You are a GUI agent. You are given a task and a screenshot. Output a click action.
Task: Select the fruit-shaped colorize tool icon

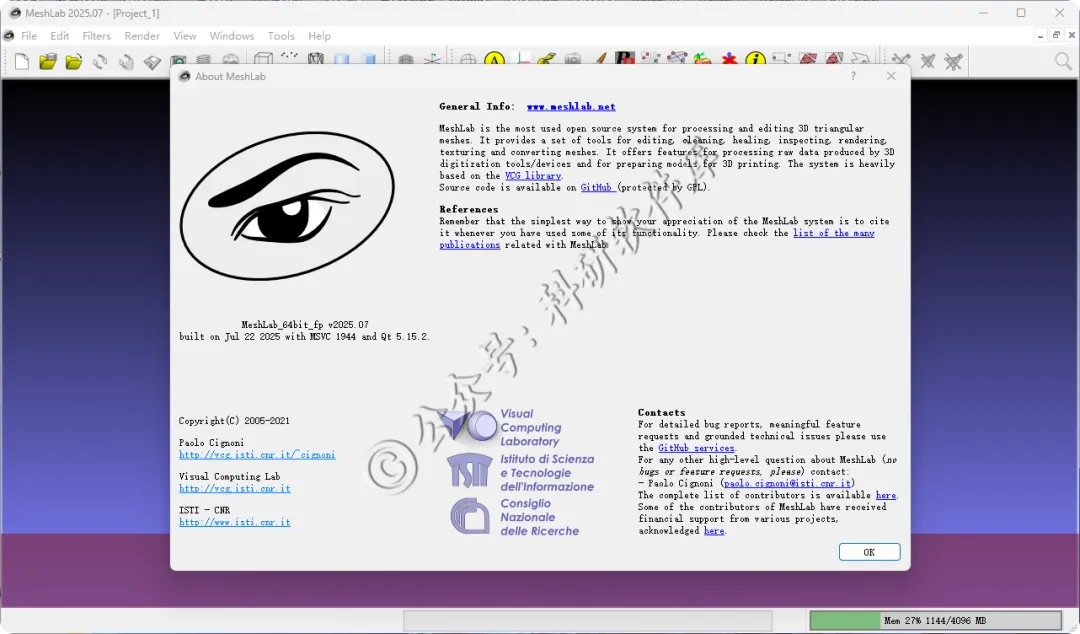(x=703, y=59)
